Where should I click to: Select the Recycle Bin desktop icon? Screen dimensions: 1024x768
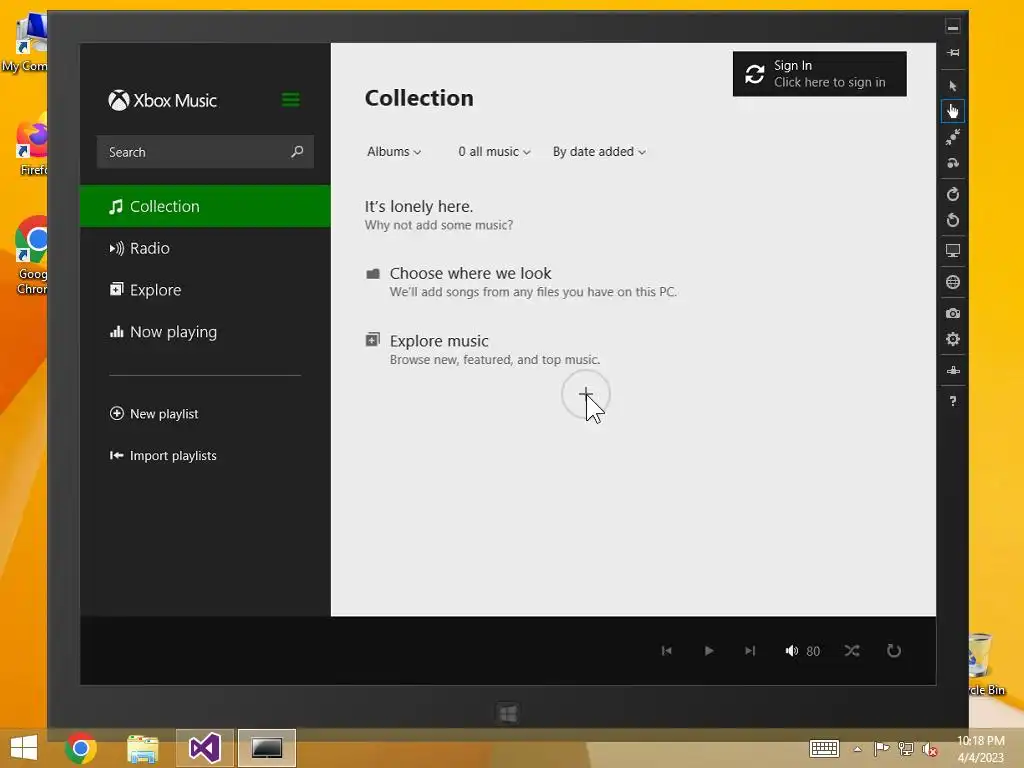pos(985,664)
